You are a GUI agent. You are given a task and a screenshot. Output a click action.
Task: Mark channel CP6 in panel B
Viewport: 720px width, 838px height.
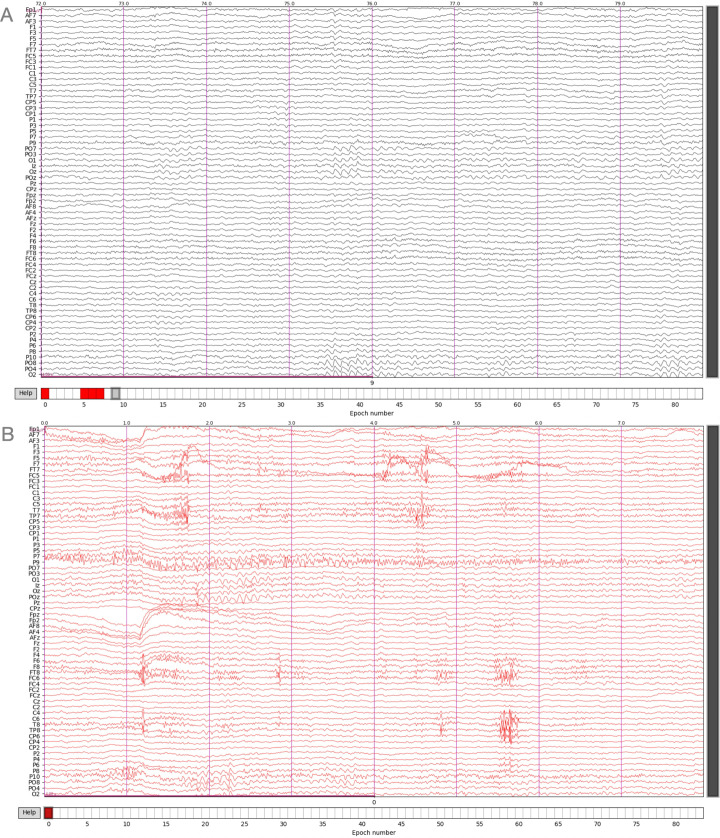pos(34,736)
